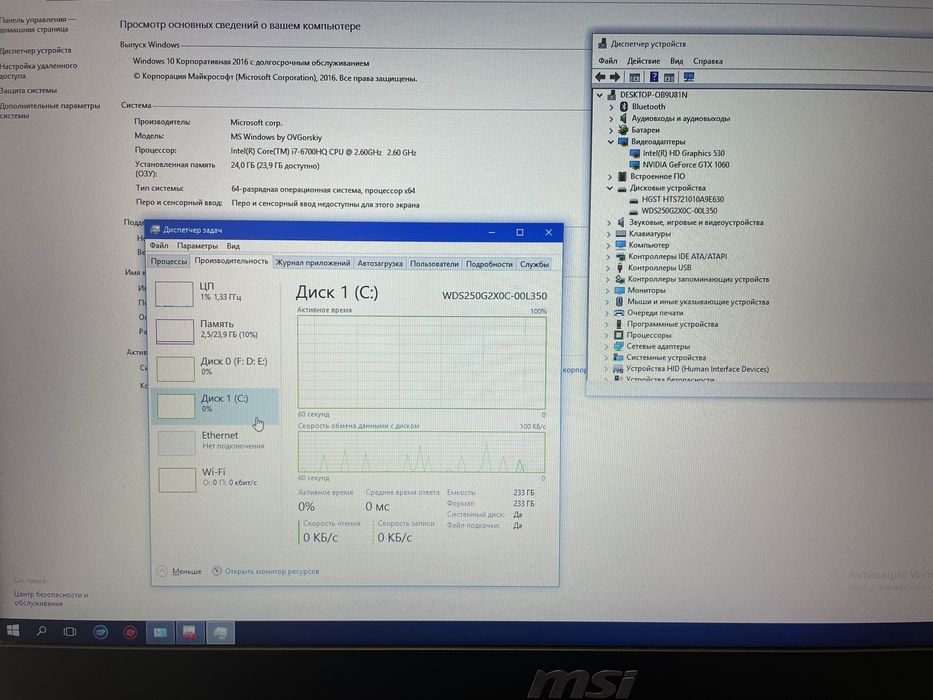Click the blue round browser icon on taskbar
The width and height of the screenshot is (933, 700).
pyautogui.click(x=101, y=632)
